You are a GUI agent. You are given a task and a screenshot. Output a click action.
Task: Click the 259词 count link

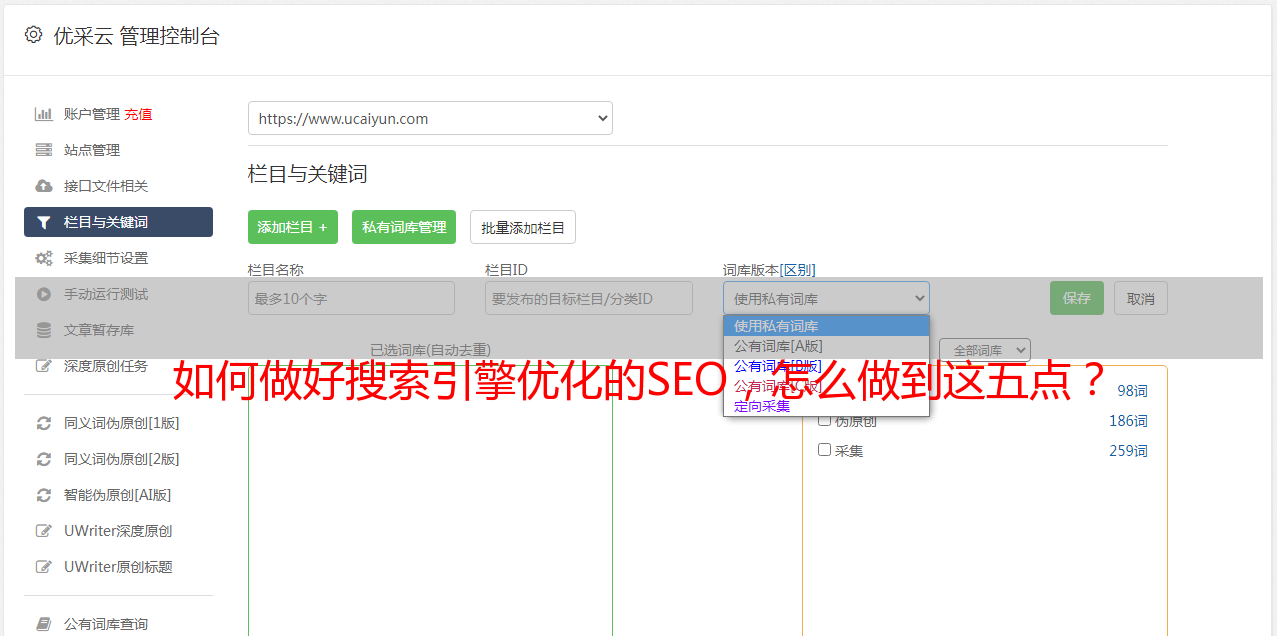[1128, 451]
